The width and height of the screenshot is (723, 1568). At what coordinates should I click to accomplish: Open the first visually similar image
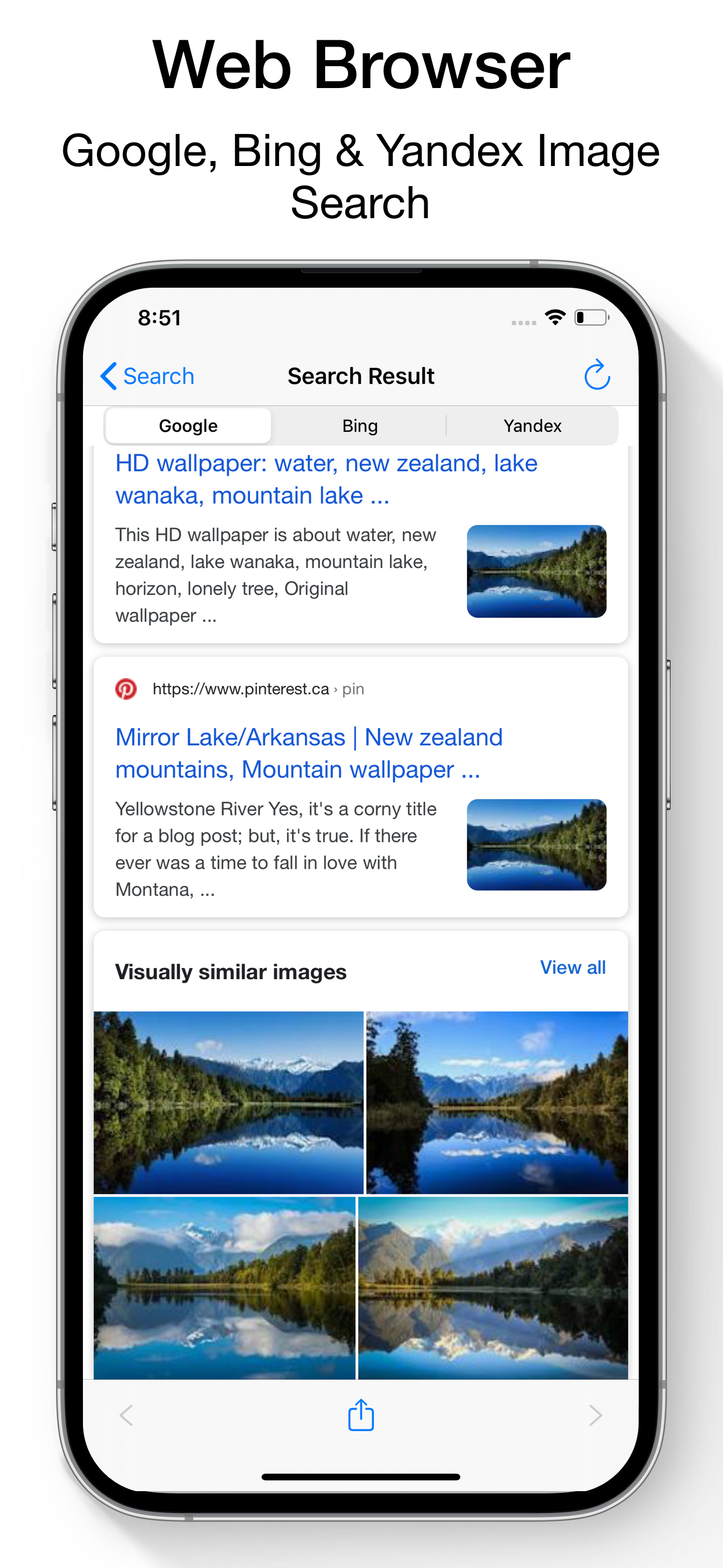228,1103
